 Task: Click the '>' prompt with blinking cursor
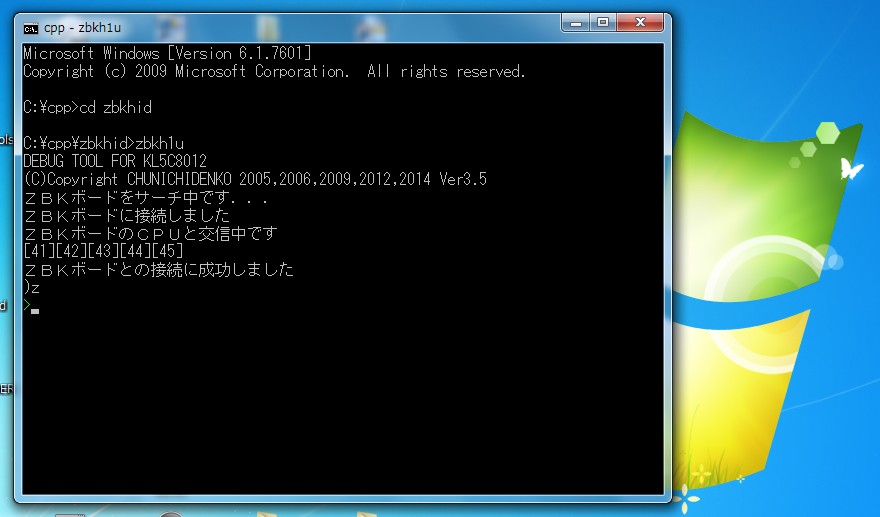pyautogui.click(x=31, y=306)
